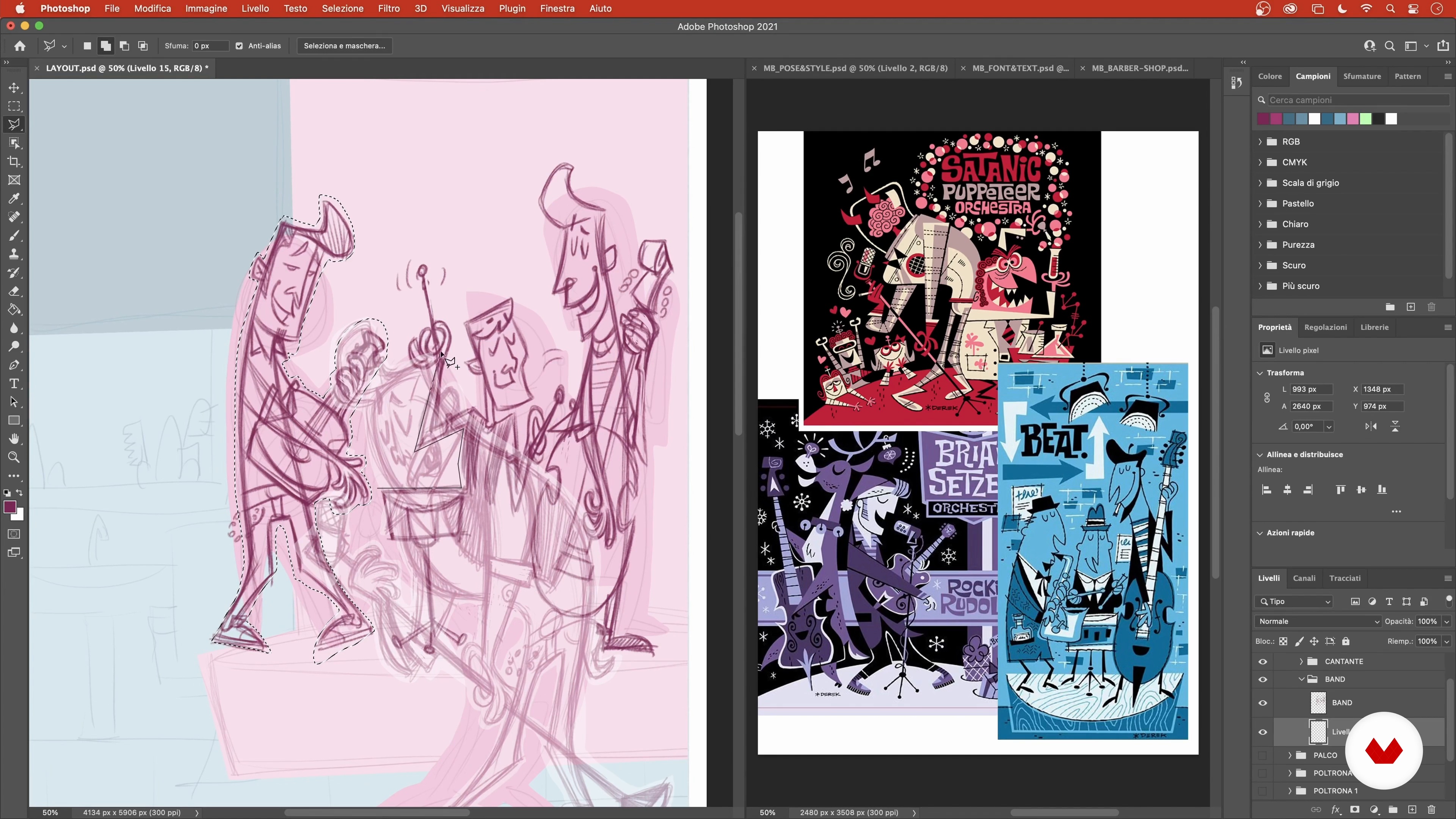Image resolution: width=1456 pixels, height=819 pixels.
Task: Select the Pen tool
Action: pyautogui.click(x=14, y=365)
